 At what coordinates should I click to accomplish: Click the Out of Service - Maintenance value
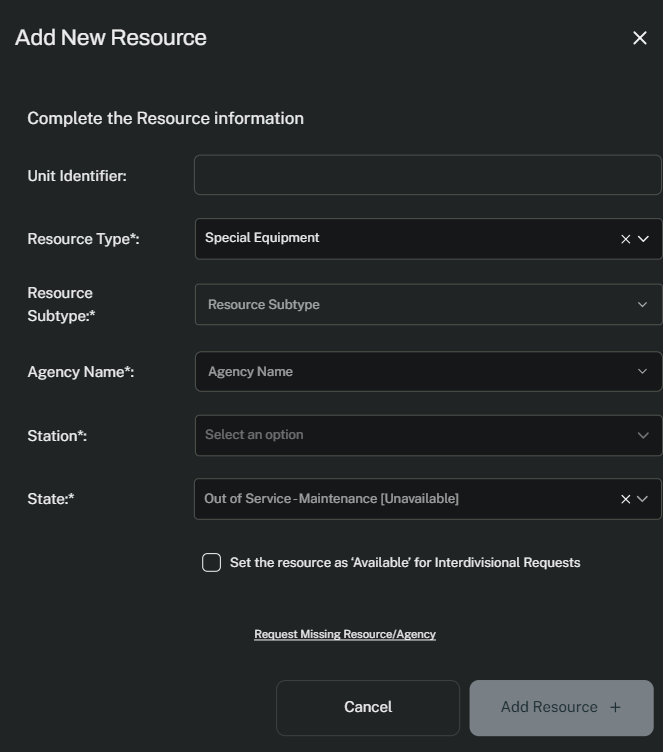click(332, 499)
